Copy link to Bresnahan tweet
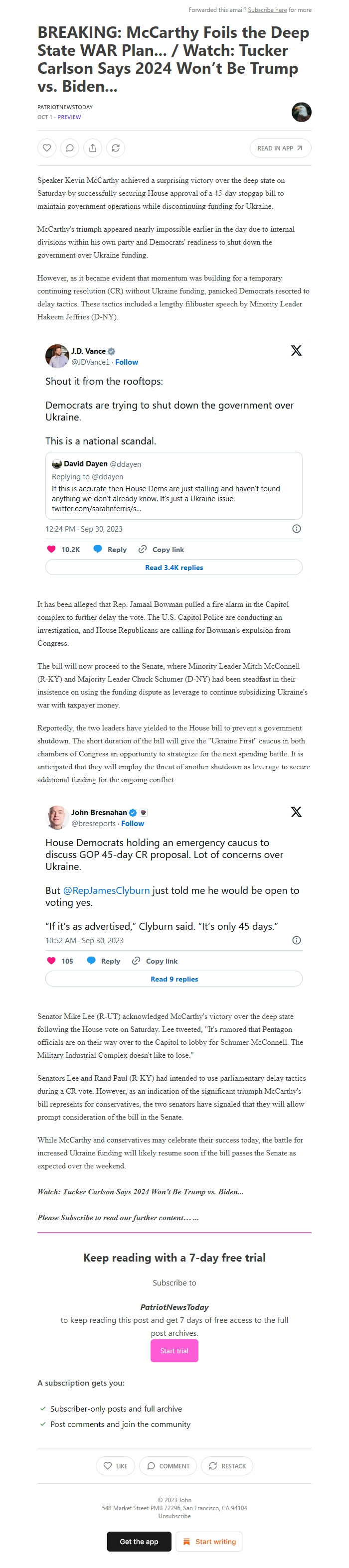 point(156,961)
